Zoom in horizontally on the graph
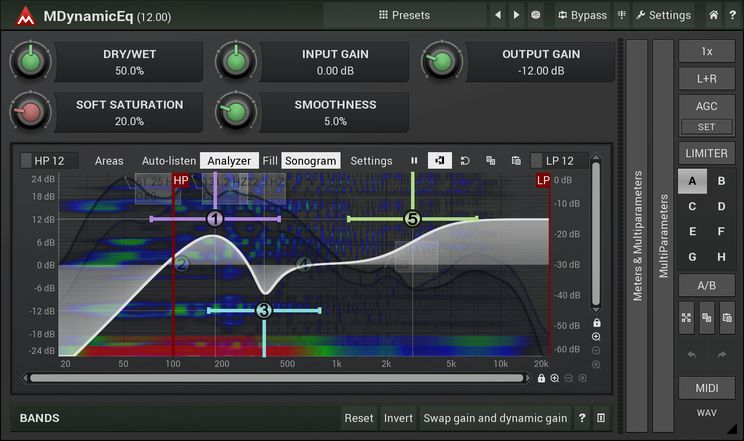The height and width of the screenshot is (441, 744). [x=555, y=378]
